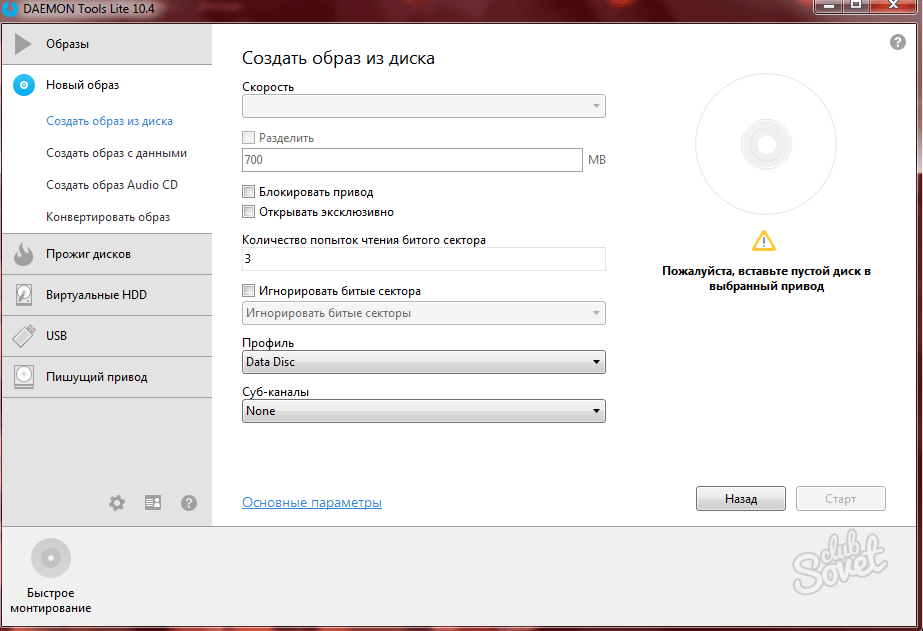Open the Скорость dropdown list

pyautogui.click(x=424, y=106)
